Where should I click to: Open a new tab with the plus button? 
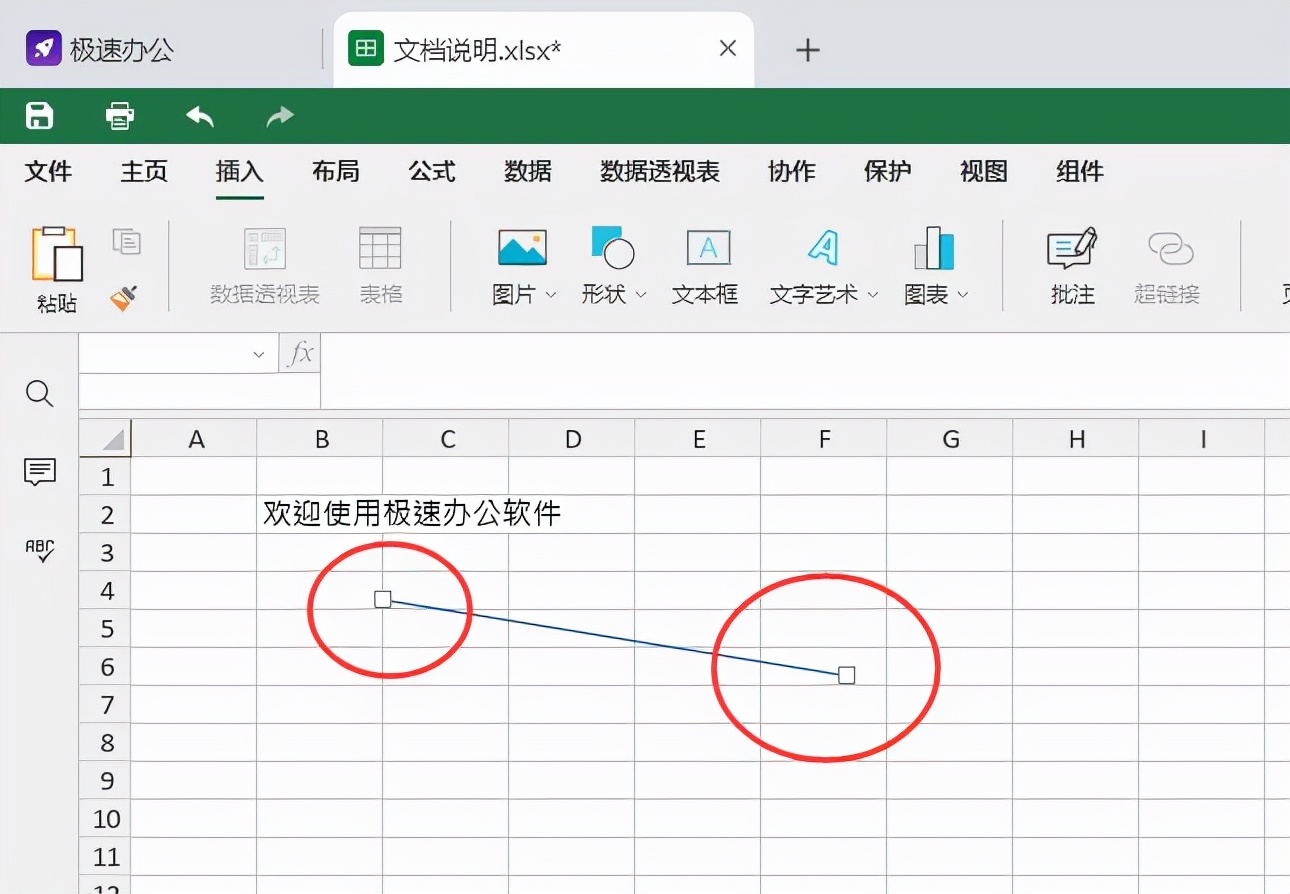coord(807,48)
